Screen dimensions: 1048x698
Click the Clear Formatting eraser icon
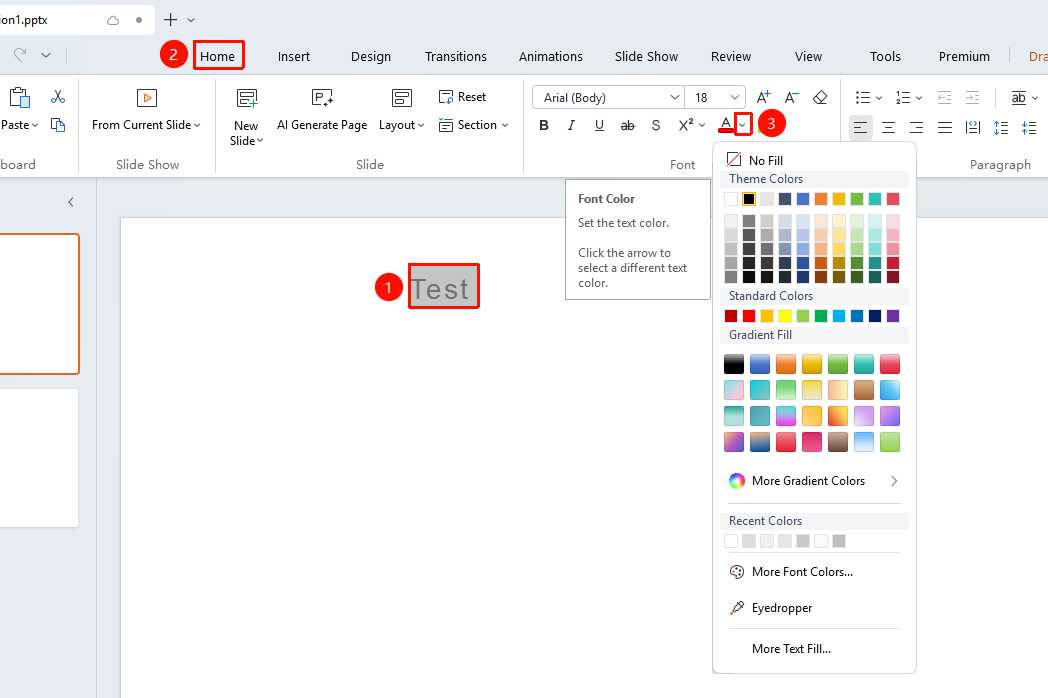click(820, 98)
